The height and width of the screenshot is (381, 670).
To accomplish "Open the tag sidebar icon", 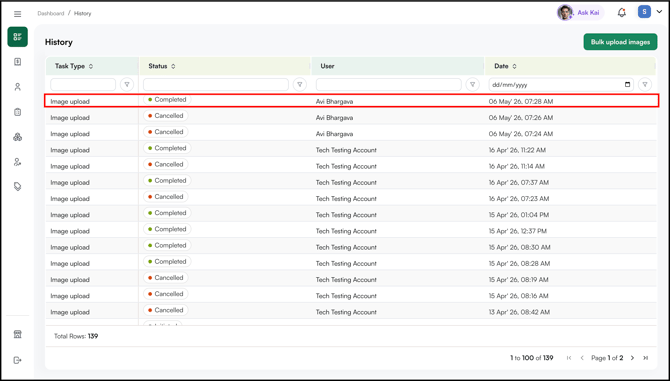I will [x=18, y=187].
